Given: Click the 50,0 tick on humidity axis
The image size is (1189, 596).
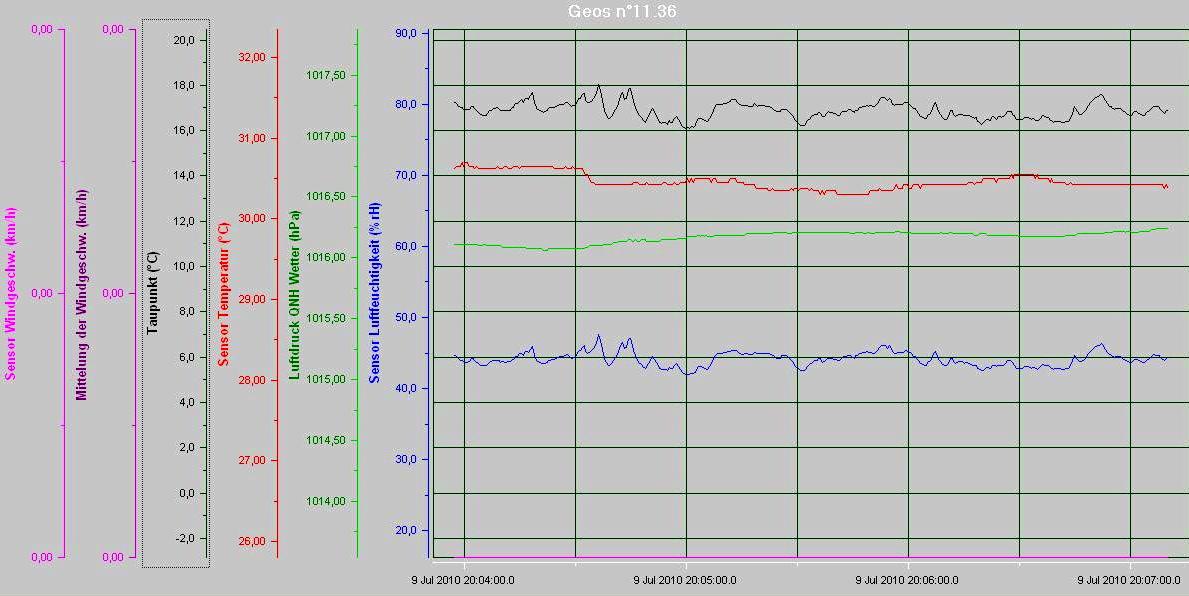Looking at the screenshot, I should click(406, 317).
